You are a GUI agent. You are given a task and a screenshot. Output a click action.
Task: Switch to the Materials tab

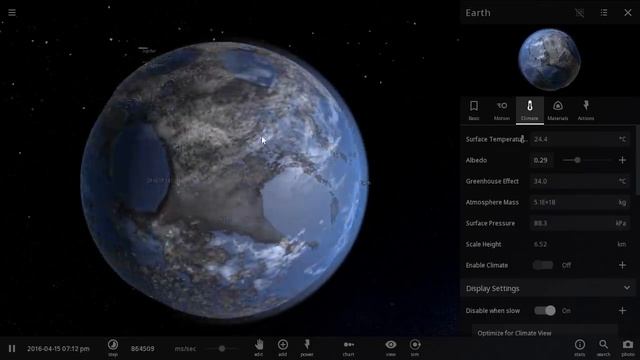[x=558, y=110]
